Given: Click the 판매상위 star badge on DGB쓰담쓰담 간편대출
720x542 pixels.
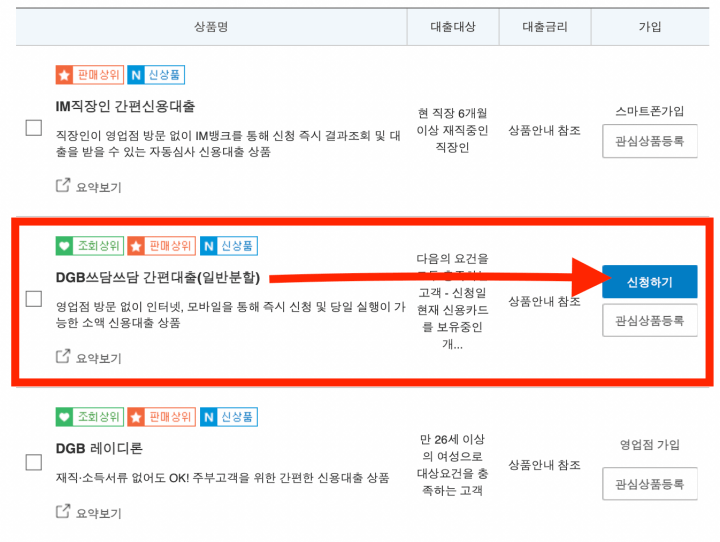Looking at the screenshot, I should (162, 246).
